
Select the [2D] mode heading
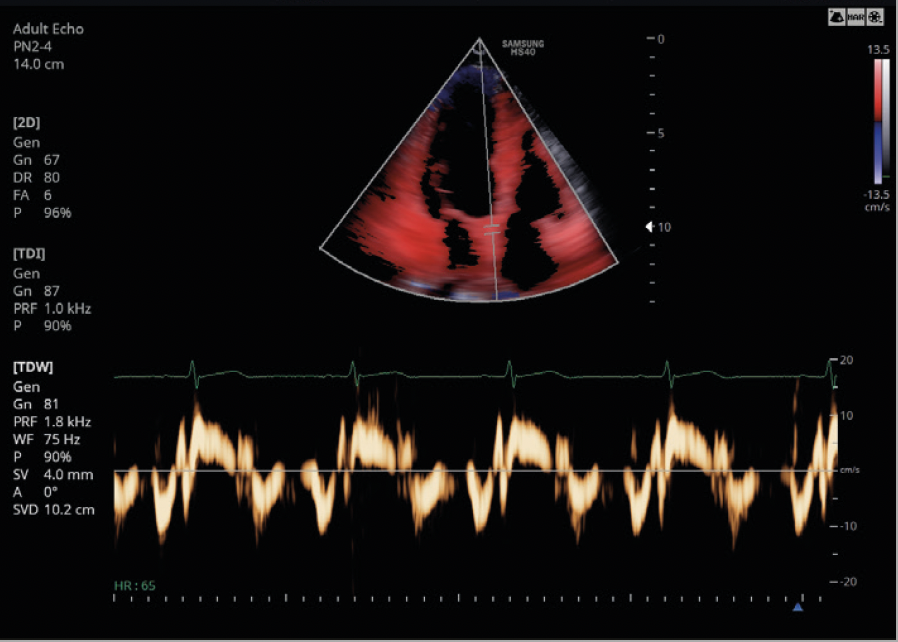click(26, 123)
